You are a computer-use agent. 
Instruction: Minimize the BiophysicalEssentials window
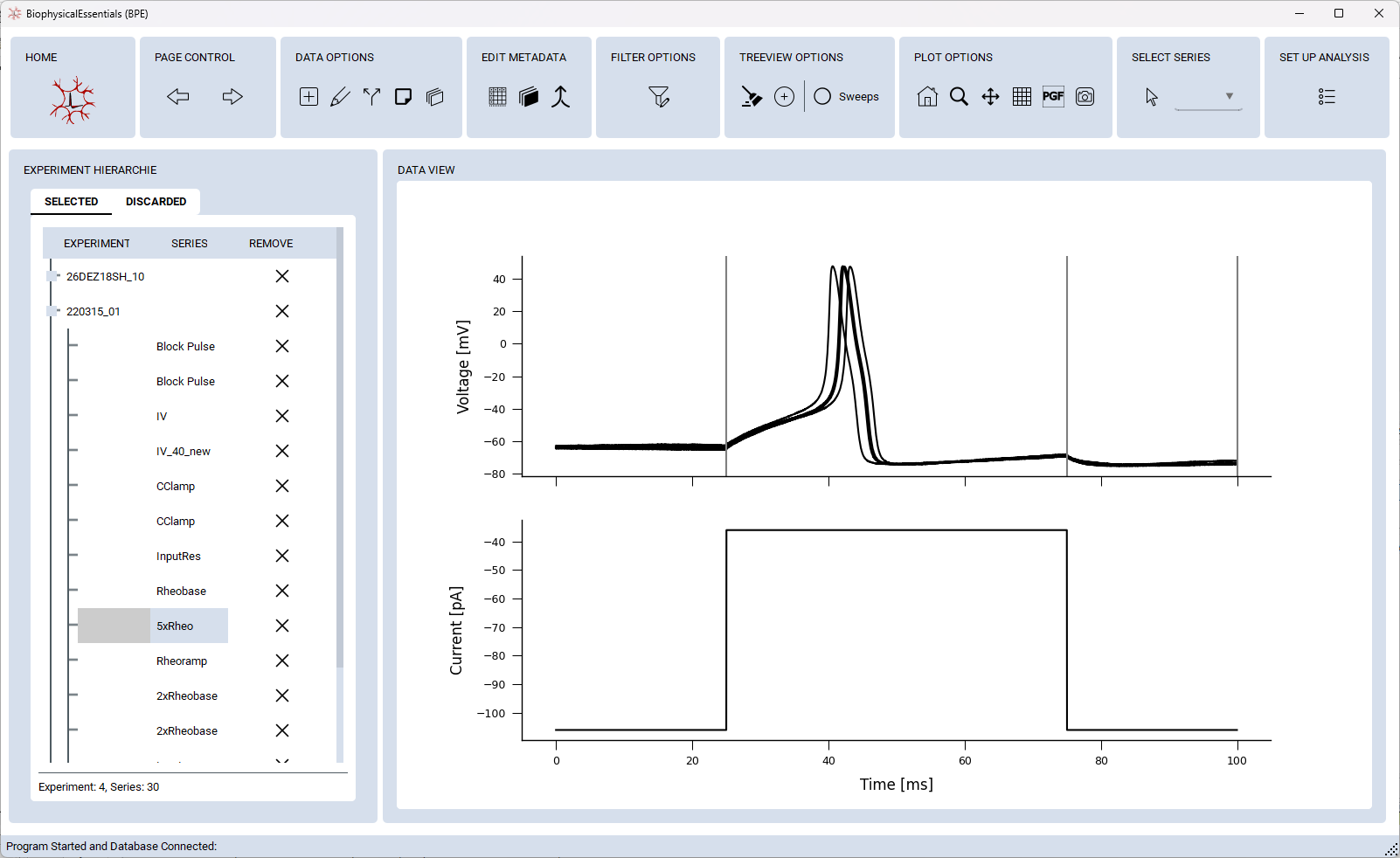coord(1300,13)
